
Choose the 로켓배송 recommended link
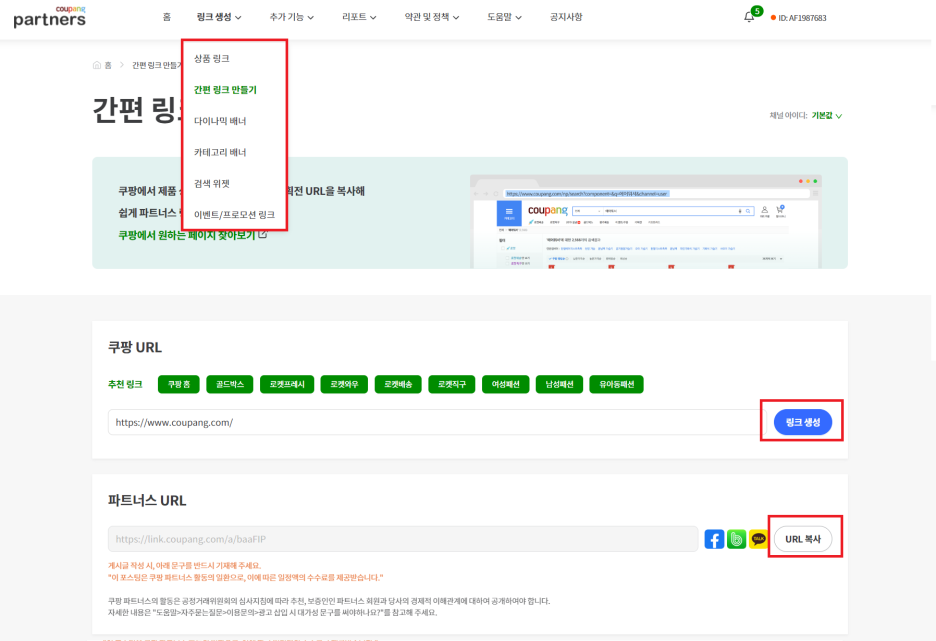pyautogui.click(x=398, y=384)
